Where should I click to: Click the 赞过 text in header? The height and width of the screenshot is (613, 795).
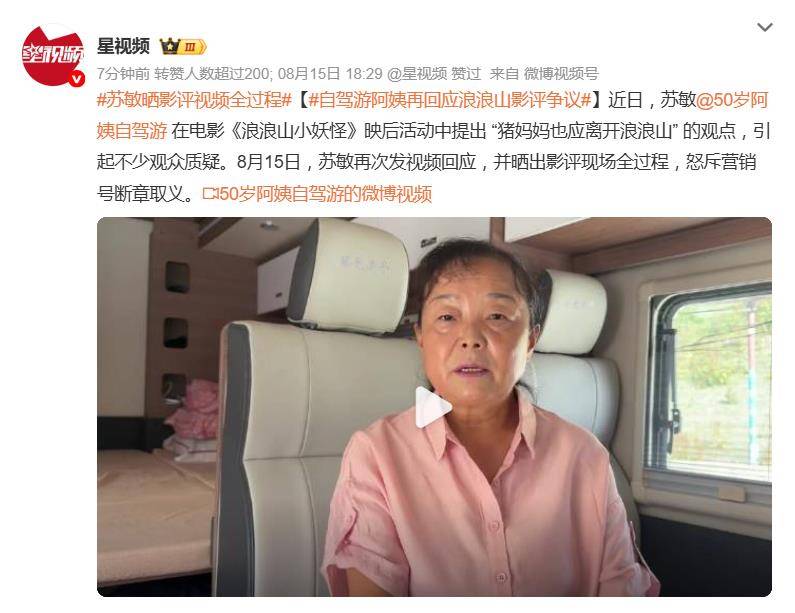click(465, 74)
